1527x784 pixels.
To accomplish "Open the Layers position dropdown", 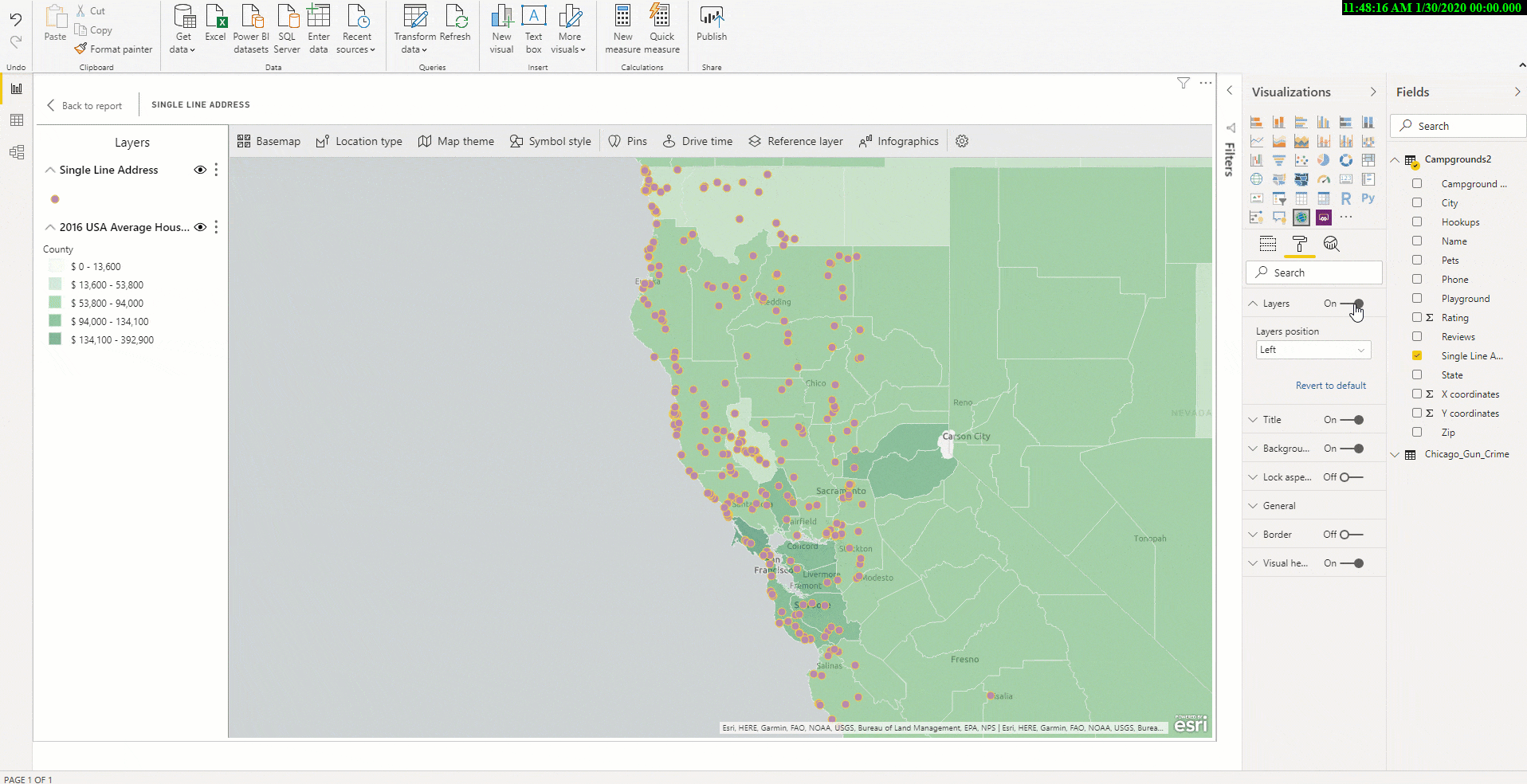I will [1313, 350].
